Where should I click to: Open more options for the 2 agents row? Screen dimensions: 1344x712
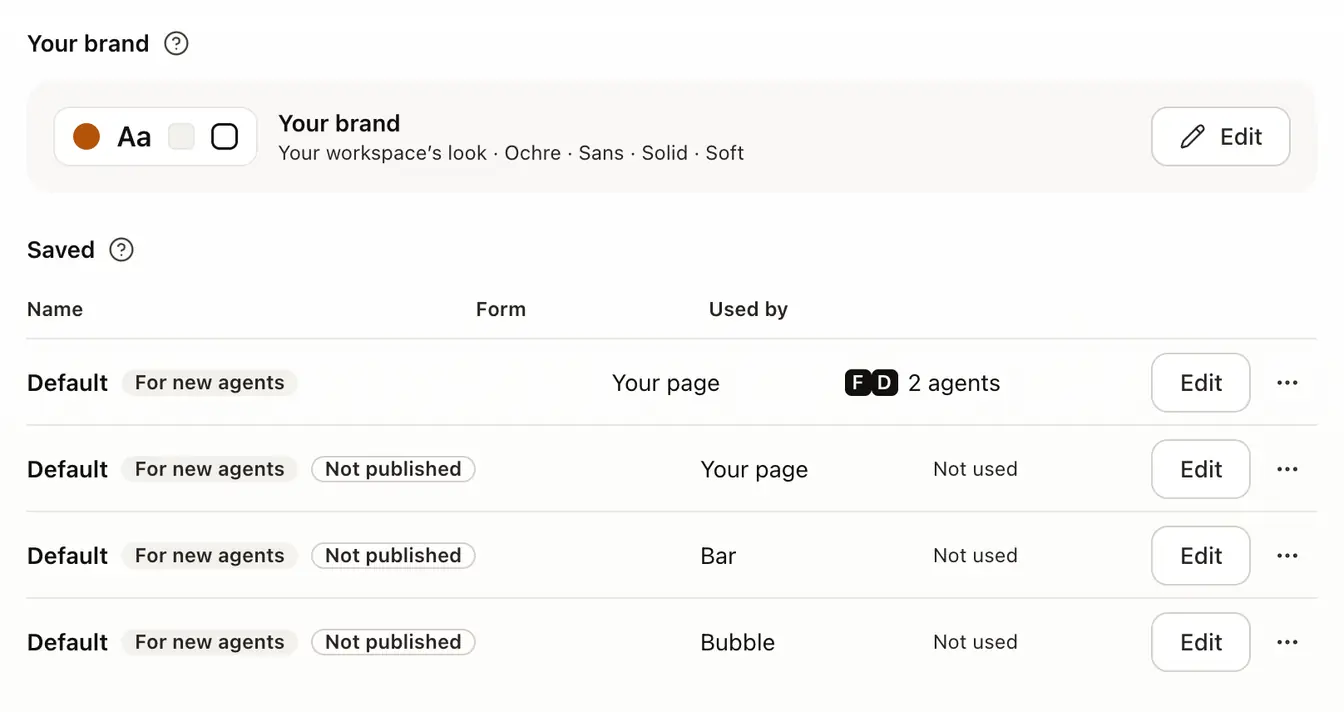tap(1287, 383)
